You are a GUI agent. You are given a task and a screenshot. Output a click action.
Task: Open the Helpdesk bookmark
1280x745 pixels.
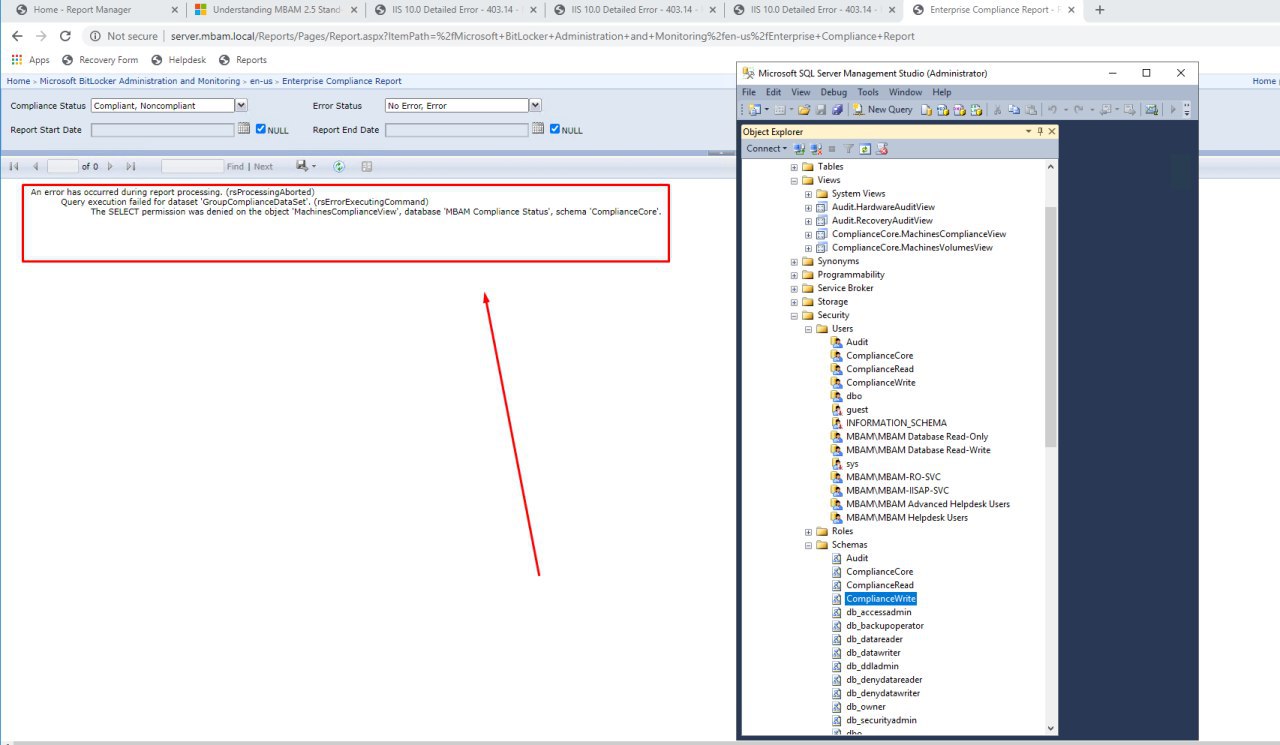pos(179,60)
